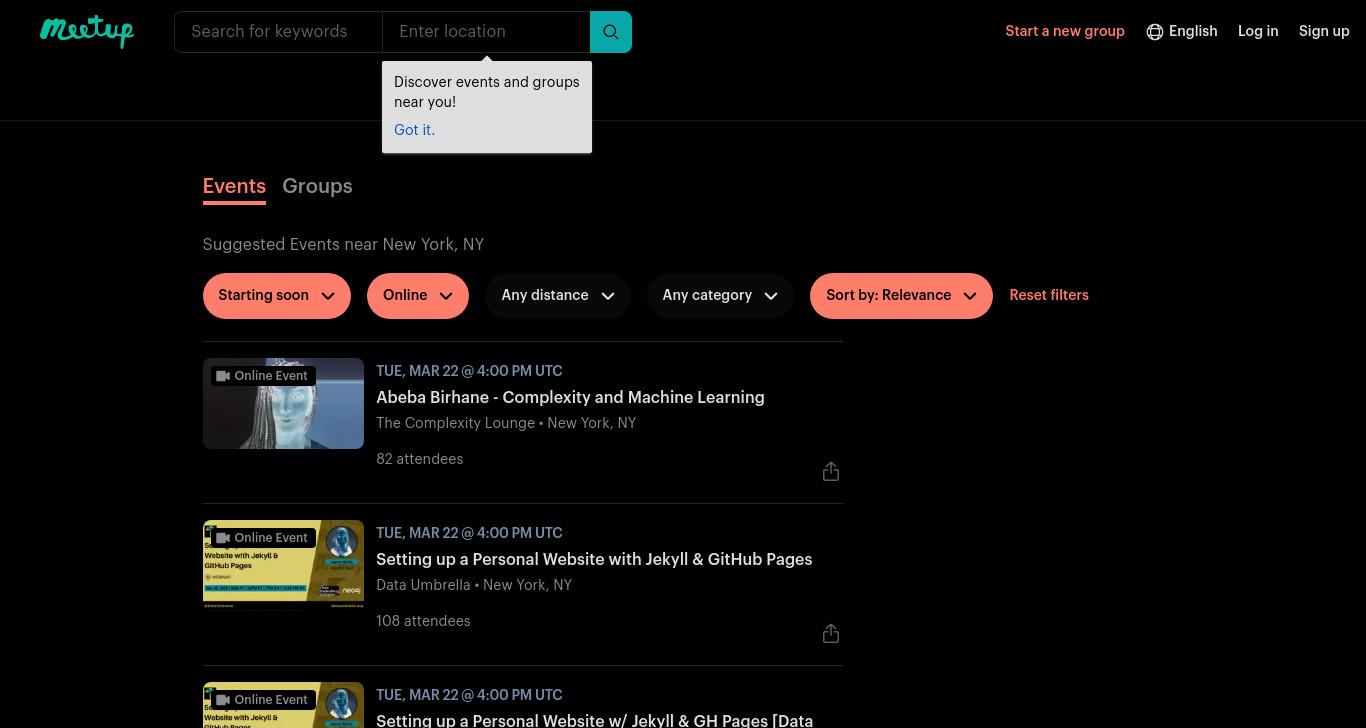Open the Meetup logo homepage
The width and height of the screenshot is (1366, 728).
pyautogui.click(x=87, y=31)
